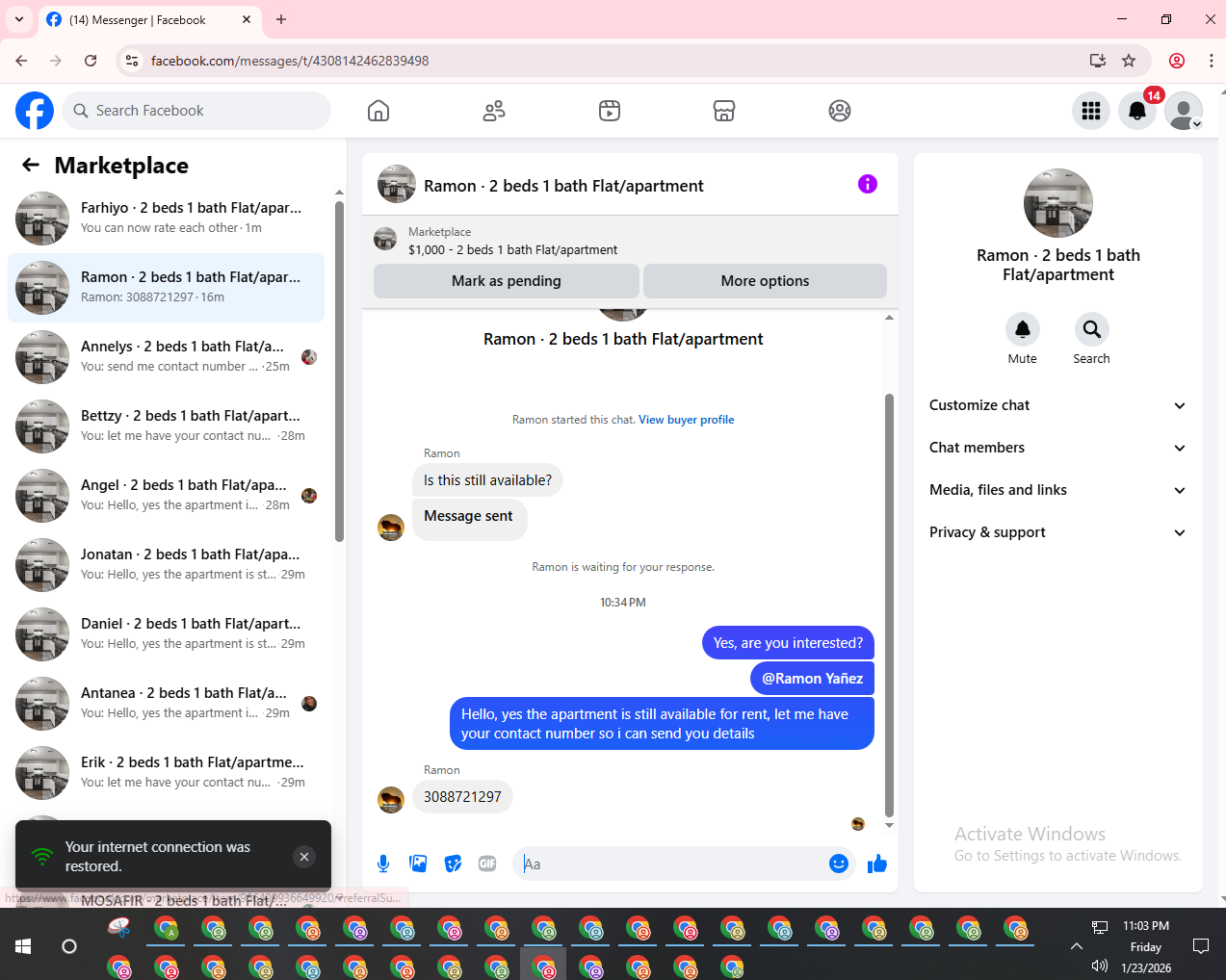Send a thumbs-up like
The height and width of the screenshot is (980, 1226).
pyautogui.click(x=876, y=864)
